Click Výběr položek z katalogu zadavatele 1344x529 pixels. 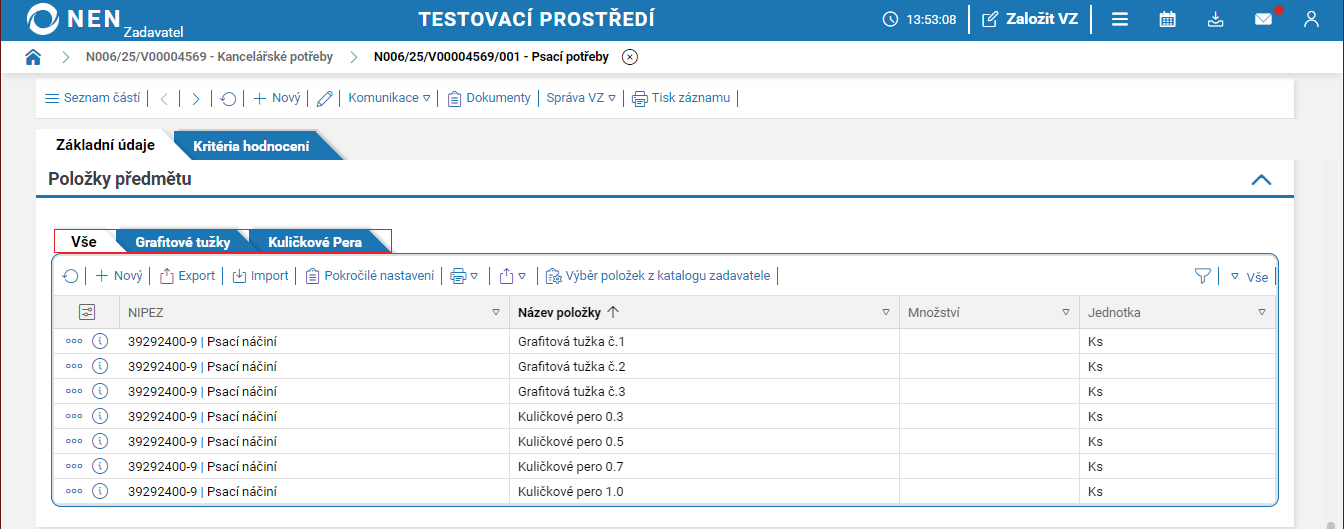click(659, 276)
